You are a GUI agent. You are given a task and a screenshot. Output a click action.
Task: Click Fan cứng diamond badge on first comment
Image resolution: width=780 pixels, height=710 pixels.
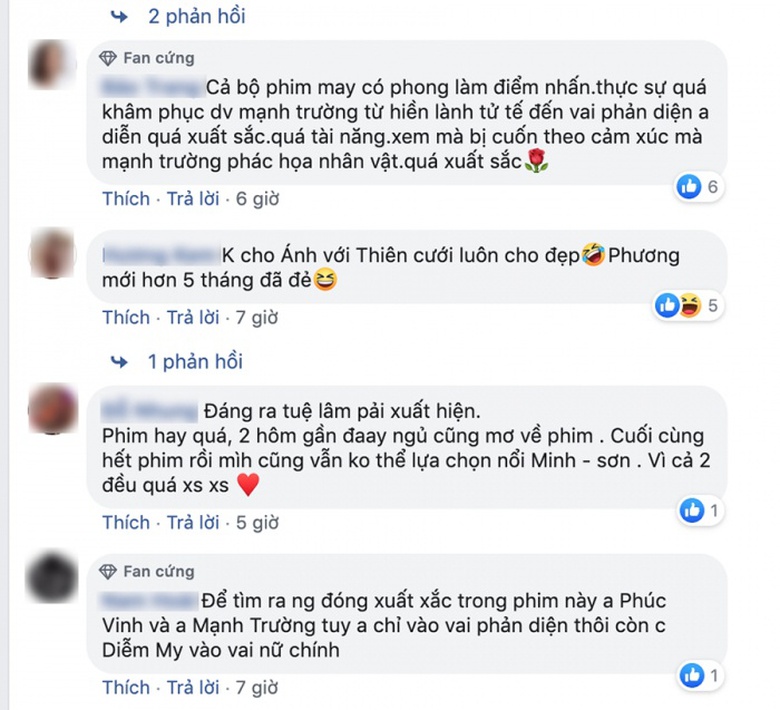(107, 58)
